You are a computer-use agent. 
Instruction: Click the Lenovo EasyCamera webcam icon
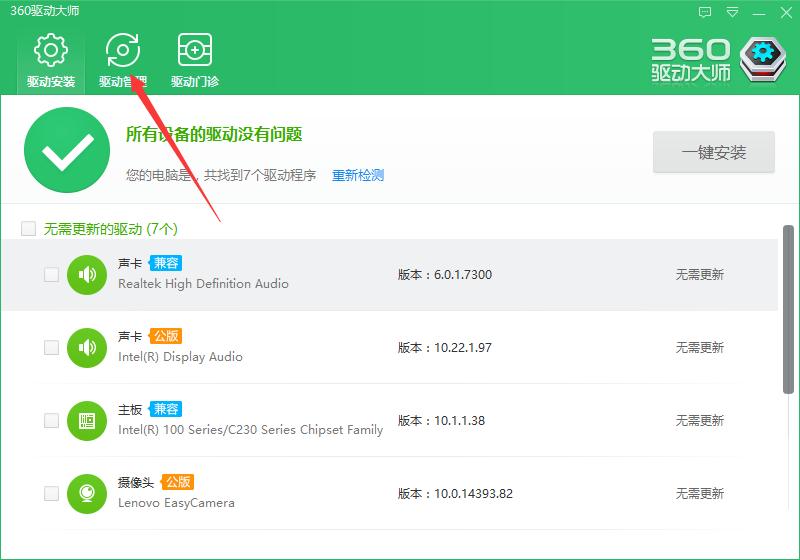[x=87, y=493]
